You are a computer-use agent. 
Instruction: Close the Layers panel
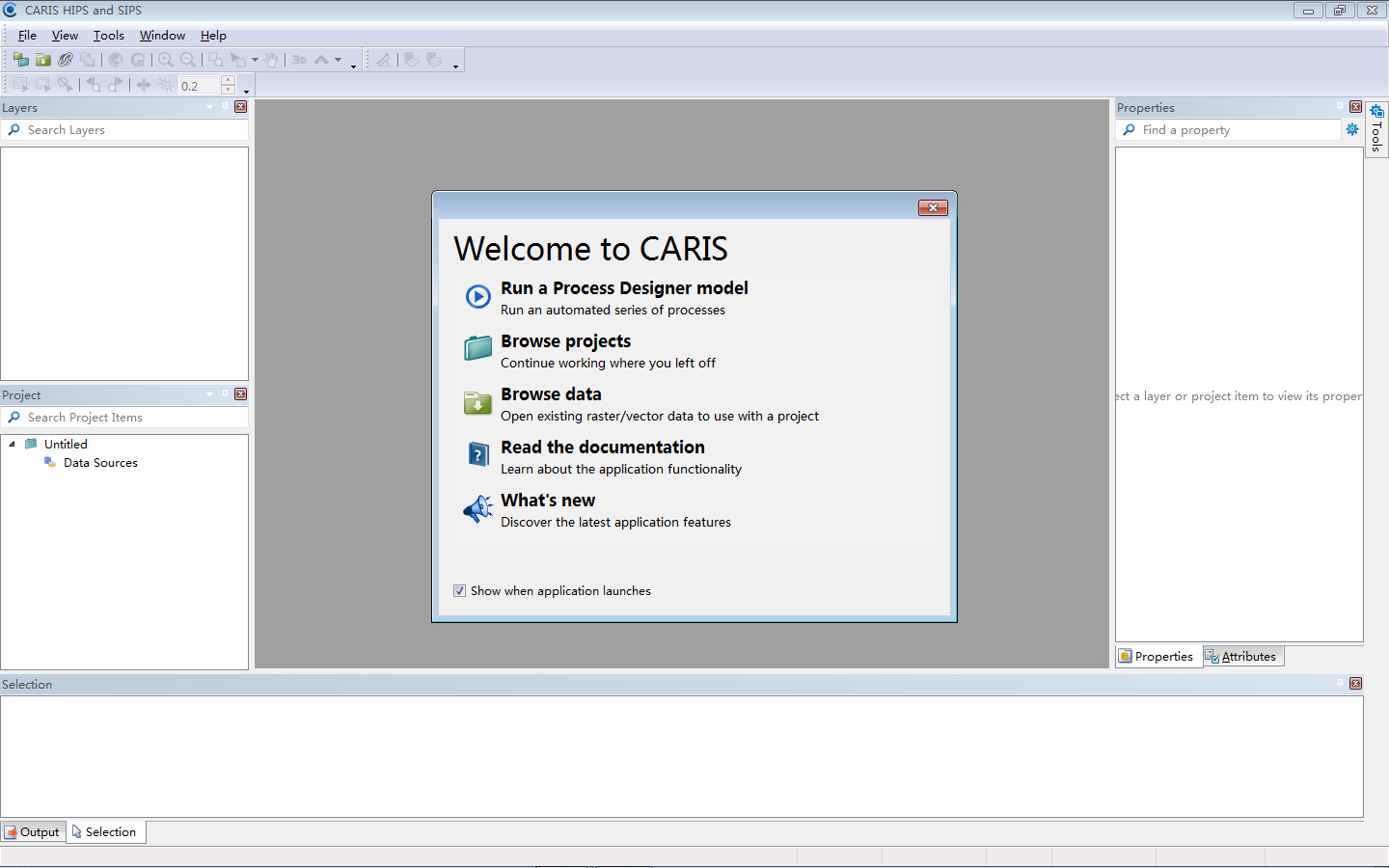[x=240, y=106]
